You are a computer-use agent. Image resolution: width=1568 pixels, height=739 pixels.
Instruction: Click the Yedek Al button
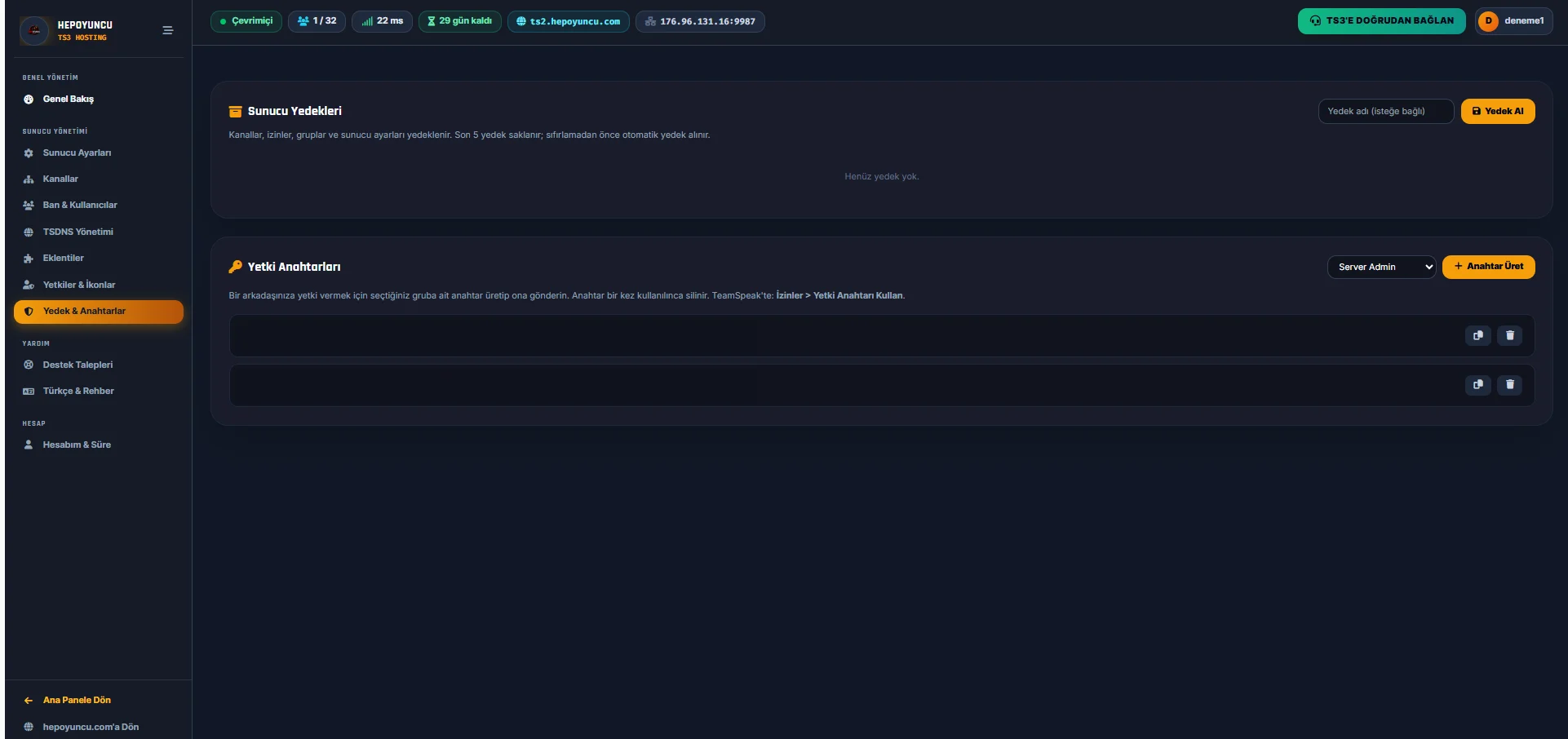[1497, 111]
